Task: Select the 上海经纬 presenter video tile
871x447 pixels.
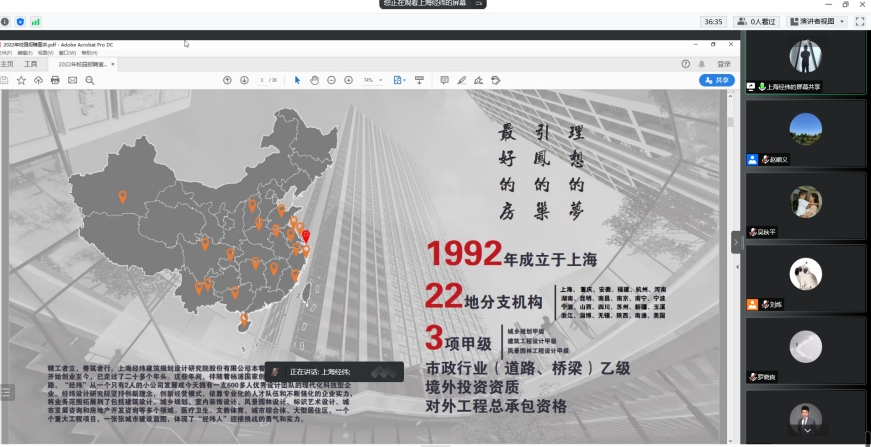Action: pyautogui.click(x=805, y=63)
